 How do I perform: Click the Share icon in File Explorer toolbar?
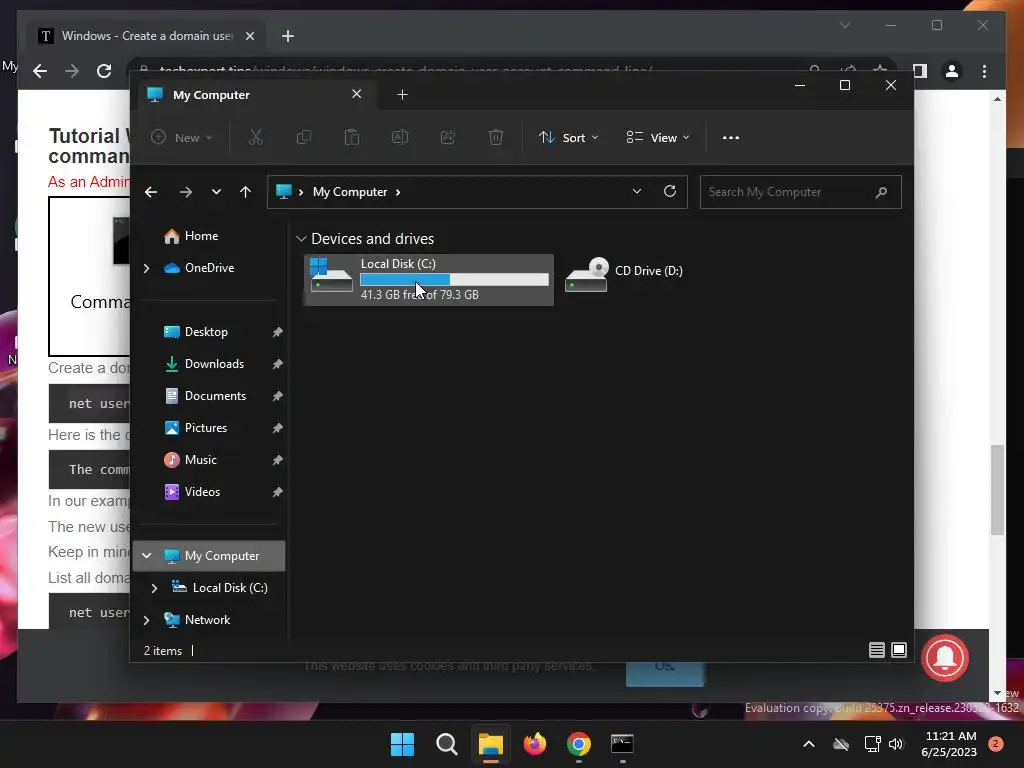tap(448, 137)
